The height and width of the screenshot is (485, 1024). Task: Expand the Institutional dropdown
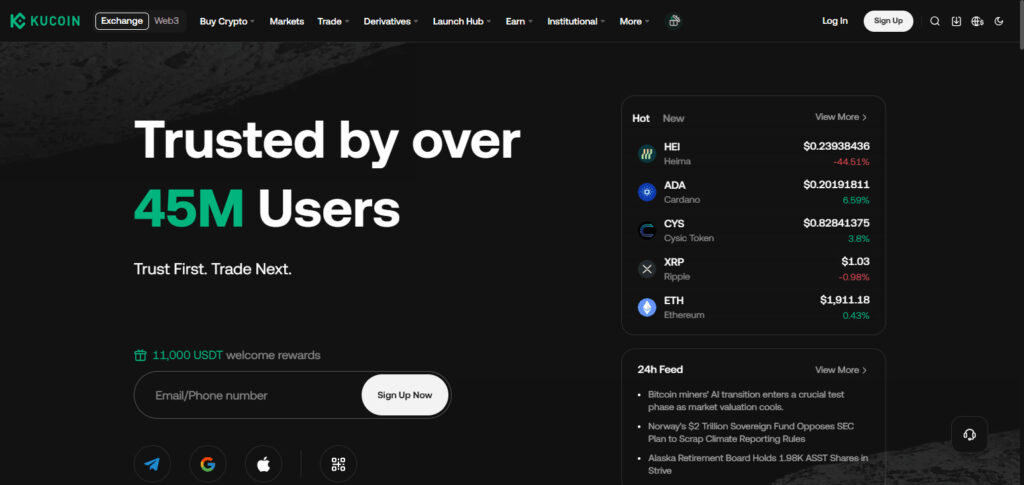pyautogui.click(x=576, y=21)
